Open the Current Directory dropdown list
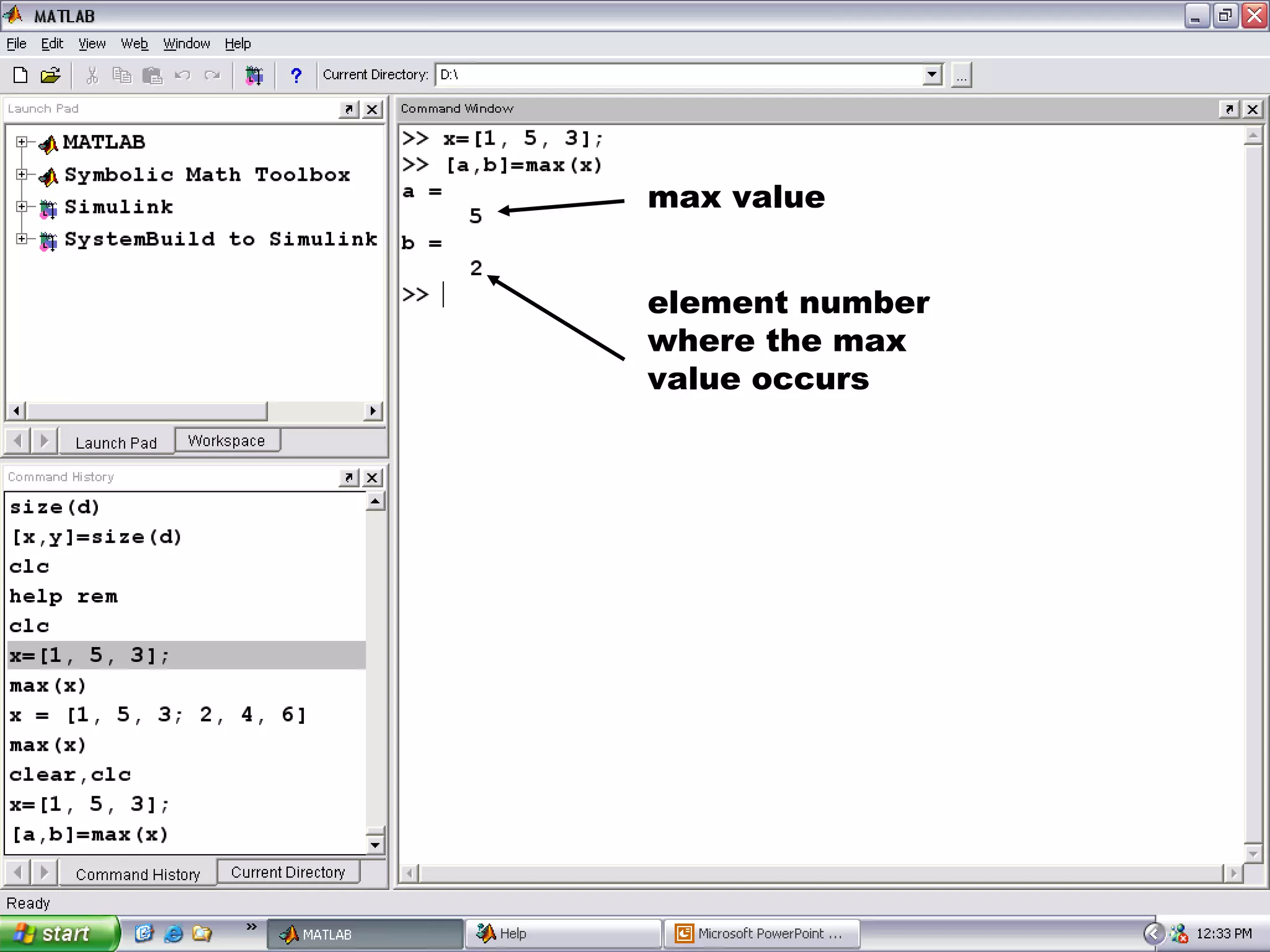This screenshot has height=952, width=1270. [931, 75]
